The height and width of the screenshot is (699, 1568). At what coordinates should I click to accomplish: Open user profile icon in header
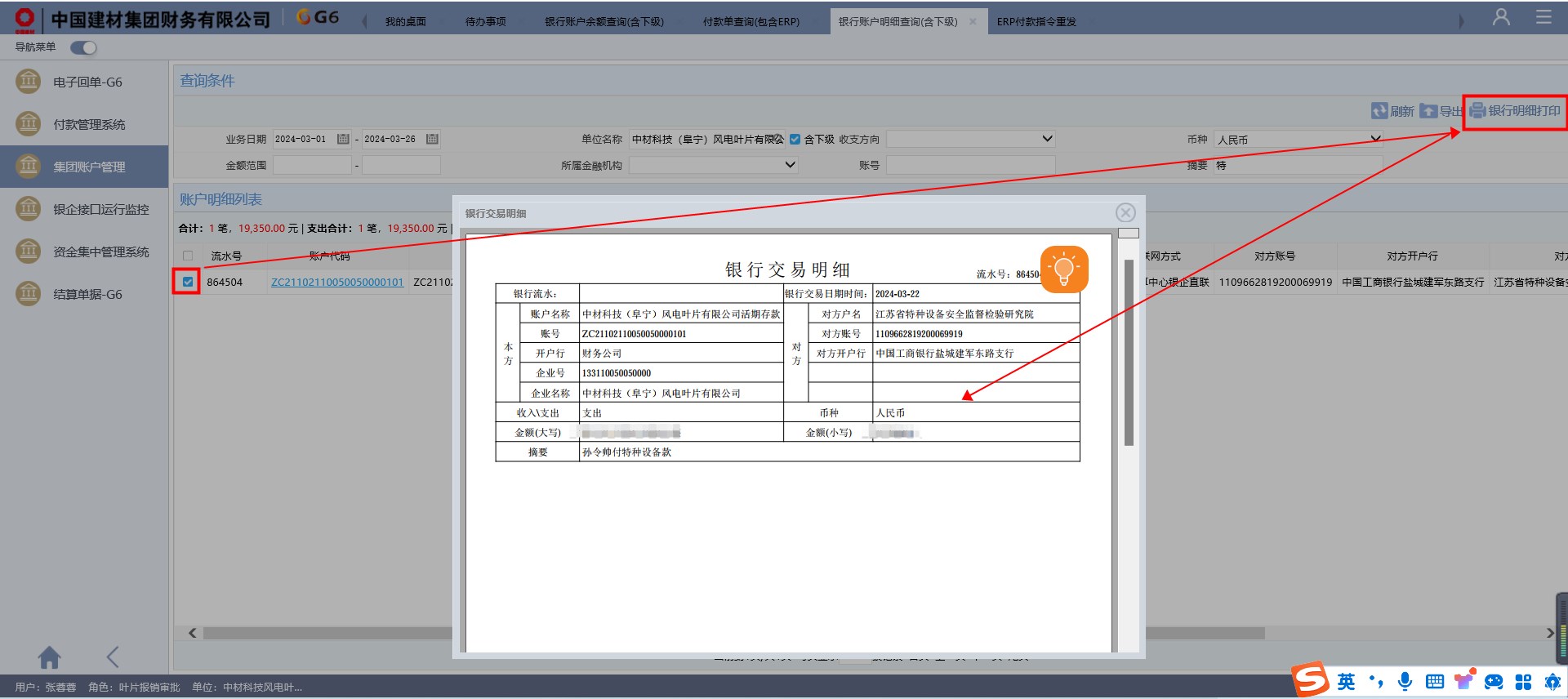click(x=1501, y=17)
